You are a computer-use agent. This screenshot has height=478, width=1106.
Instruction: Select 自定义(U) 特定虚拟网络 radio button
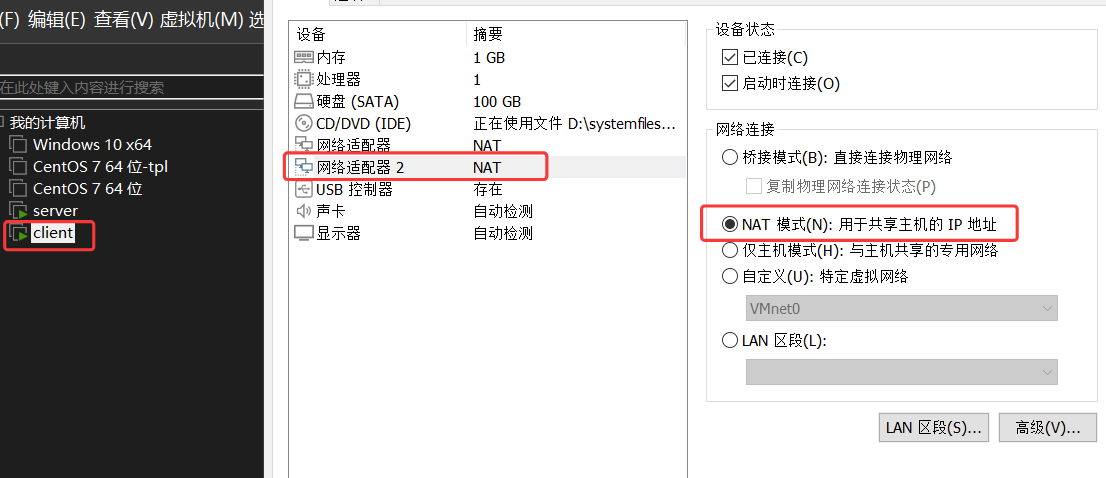pos(729,276)
